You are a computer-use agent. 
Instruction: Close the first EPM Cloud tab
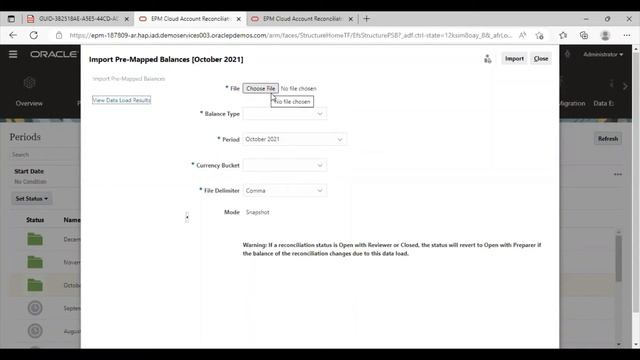(239, 19)
